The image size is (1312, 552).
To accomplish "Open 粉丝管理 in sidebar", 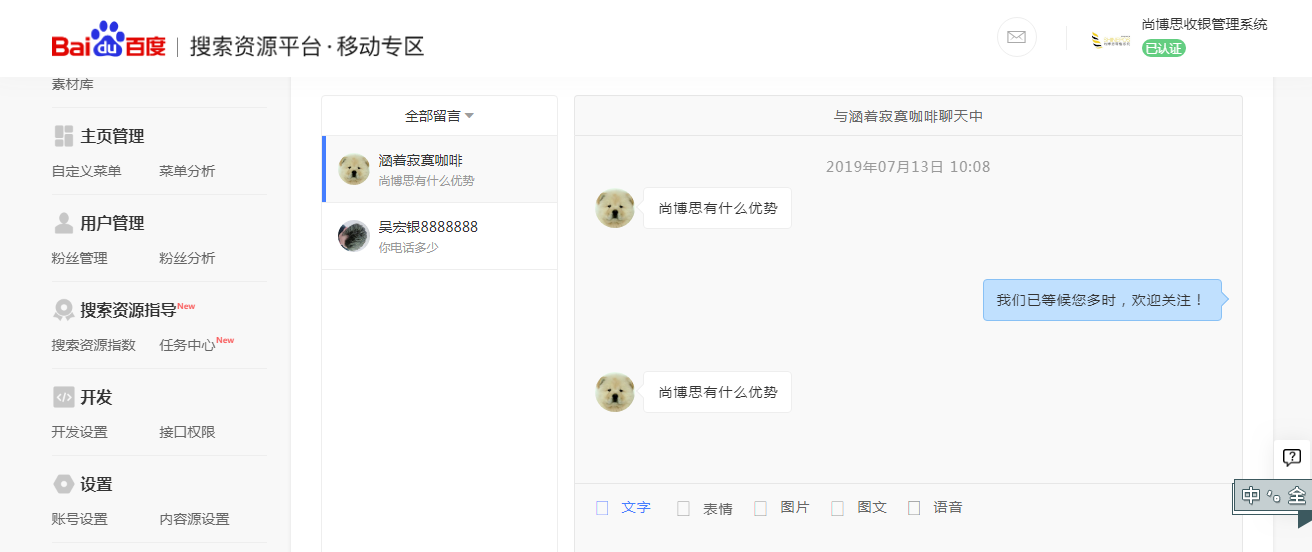I will 80,258.
